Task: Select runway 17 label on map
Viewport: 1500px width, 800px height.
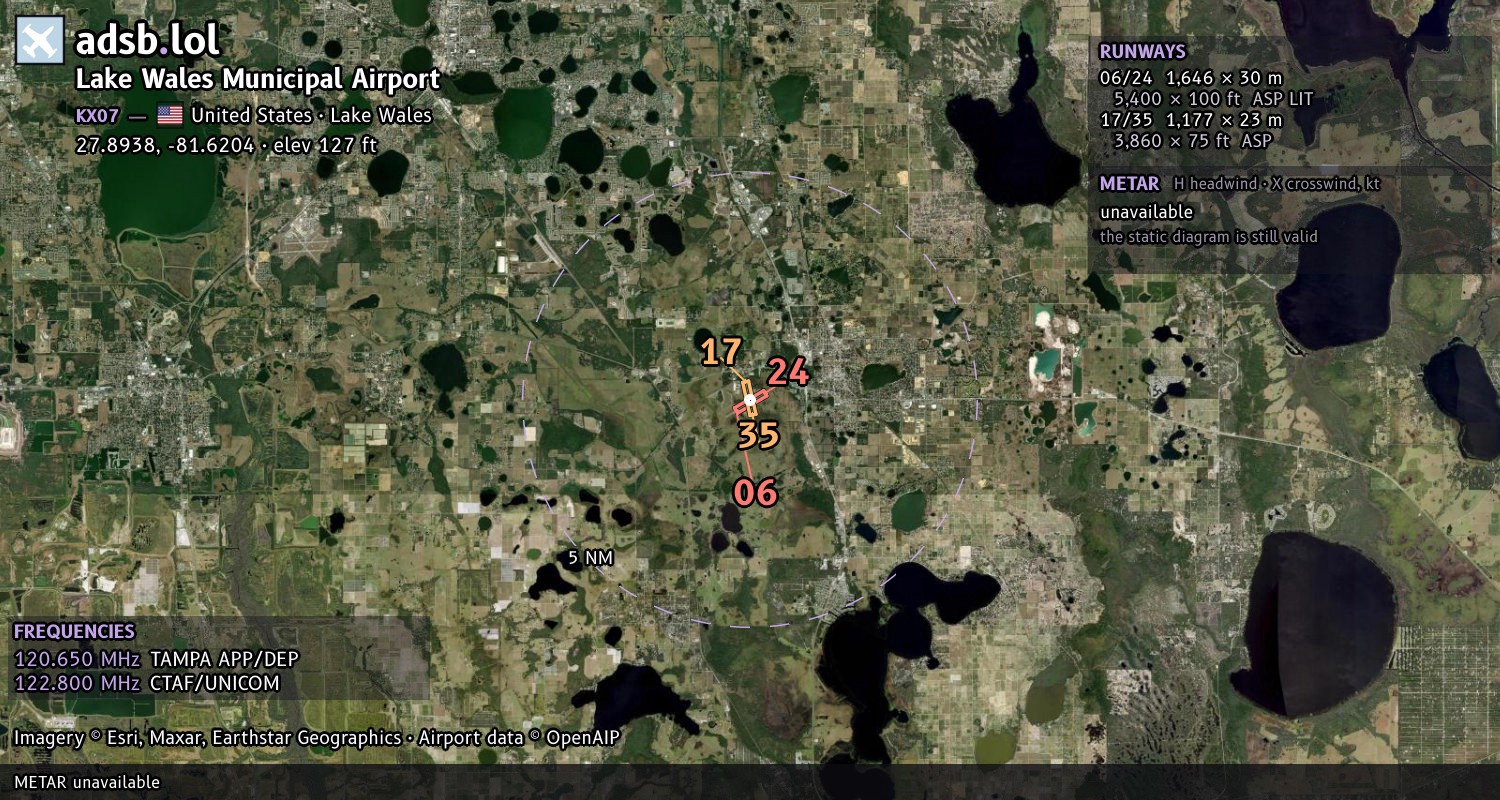Action: pos(720,352)
